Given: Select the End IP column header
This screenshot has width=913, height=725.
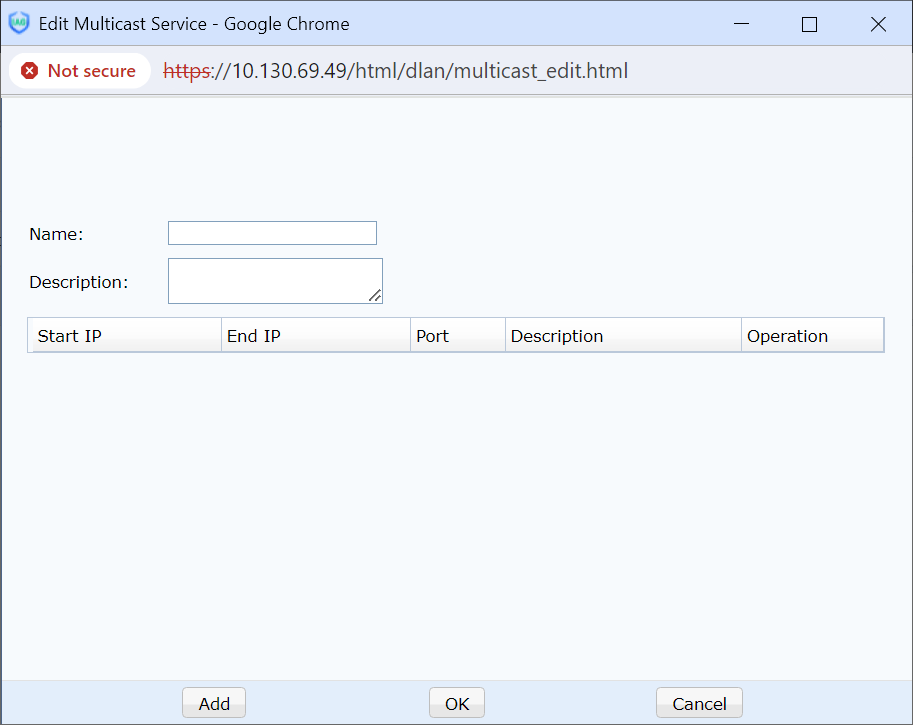Looking at the screenshot, I should coord(315,336).
